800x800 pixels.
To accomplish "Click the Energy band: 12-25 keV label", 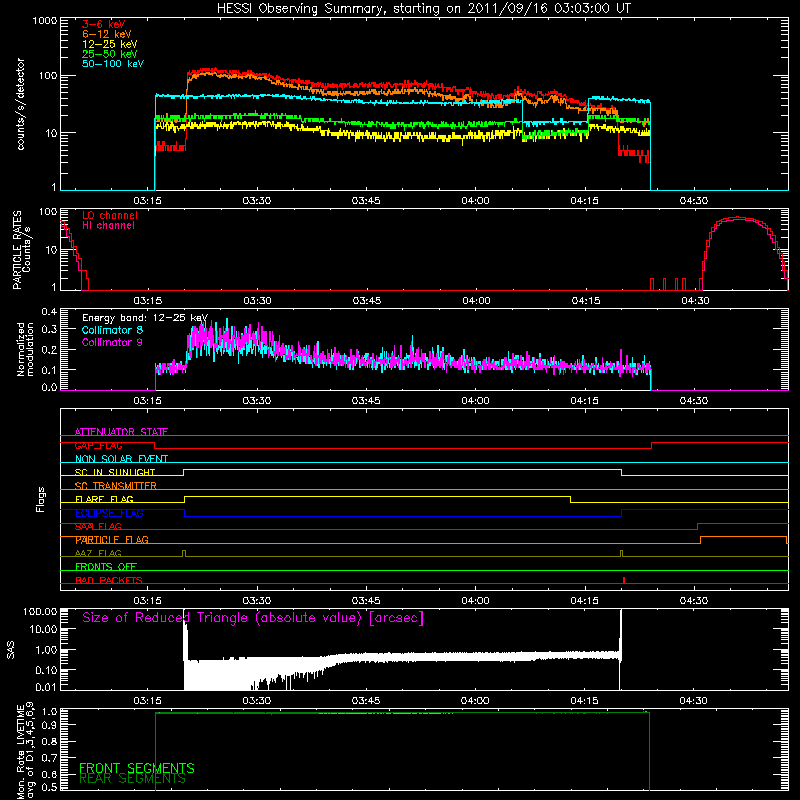I will pos(145,318).
